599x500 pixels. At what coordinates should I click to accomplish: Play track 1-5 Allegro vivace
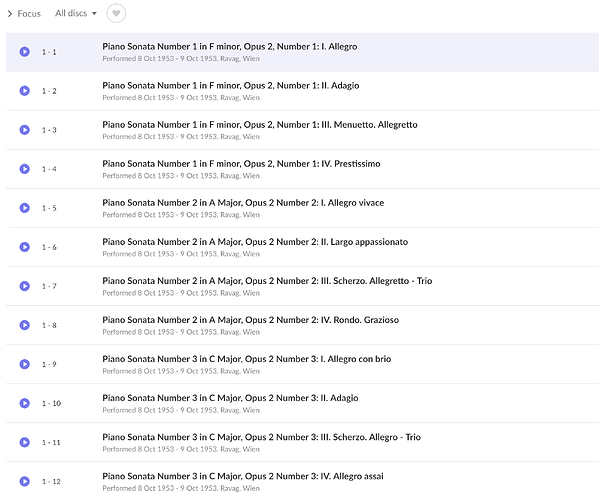point(24,208)
